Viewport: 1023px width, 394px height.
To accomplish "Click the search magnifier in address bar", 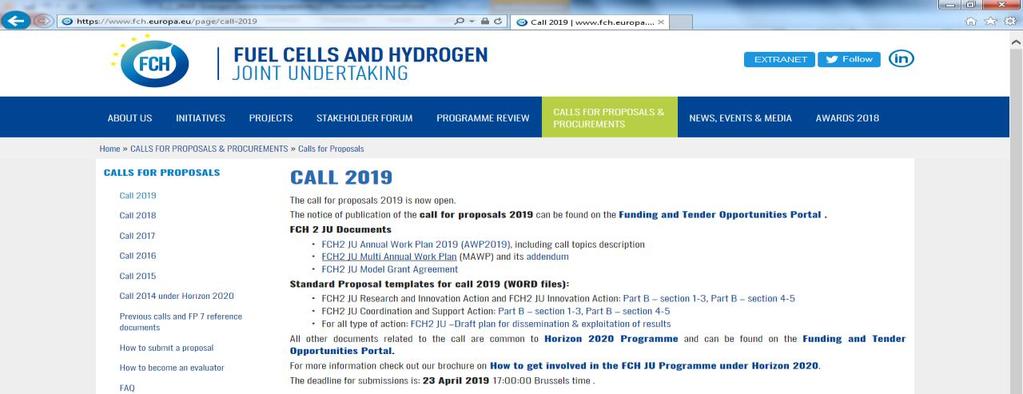I will [x=459, y=21].
